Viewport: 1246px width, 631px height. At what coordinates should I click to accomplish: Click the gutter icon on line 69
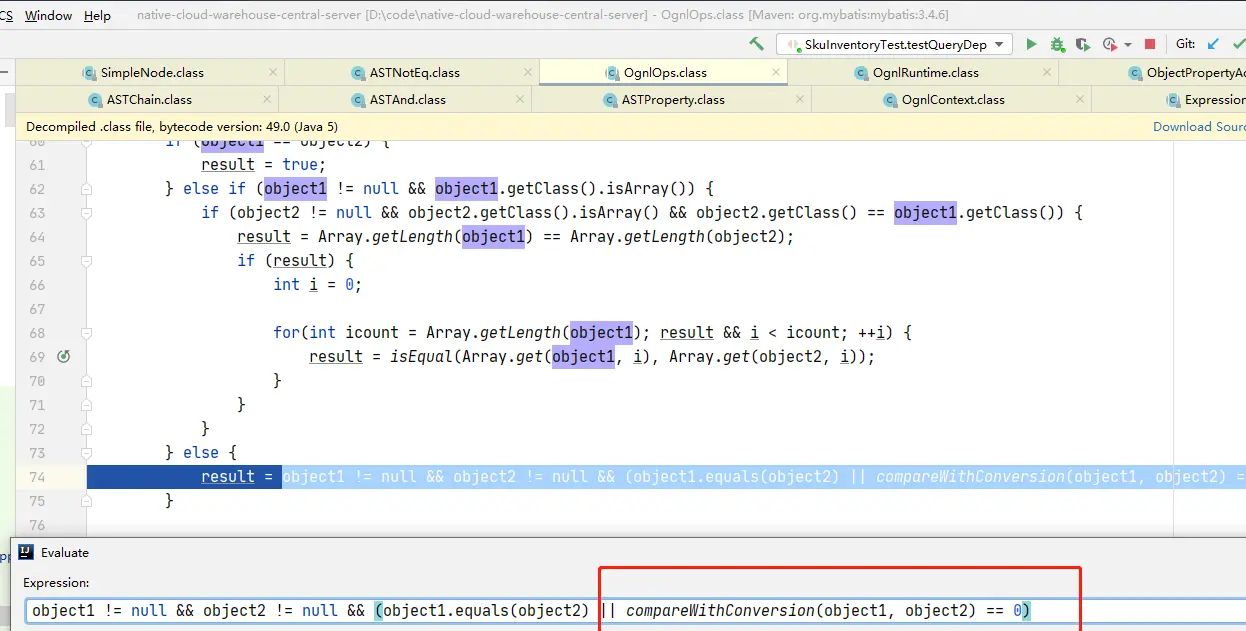pos(63,356)
